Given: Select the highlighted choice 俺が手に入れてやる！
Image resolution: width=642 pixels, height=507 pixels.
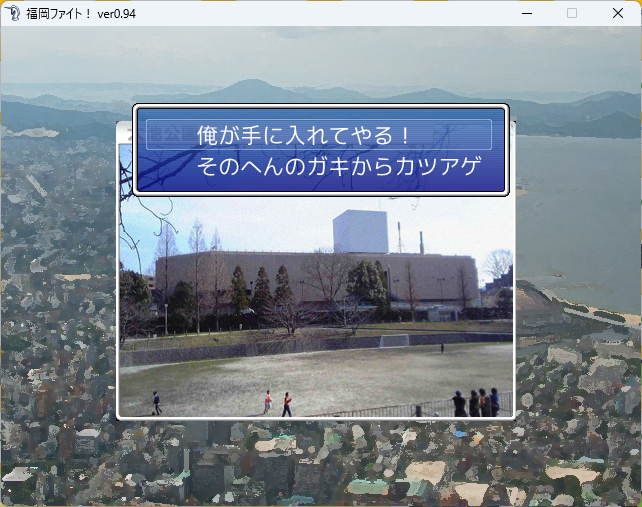Looking at the screenshot, I should click(319, 135).
